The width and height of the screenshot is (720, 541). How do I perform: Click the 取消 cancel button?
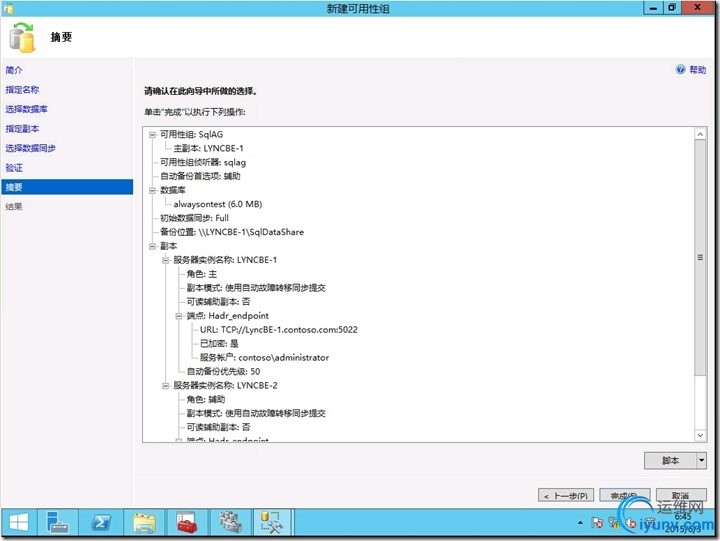681,496
